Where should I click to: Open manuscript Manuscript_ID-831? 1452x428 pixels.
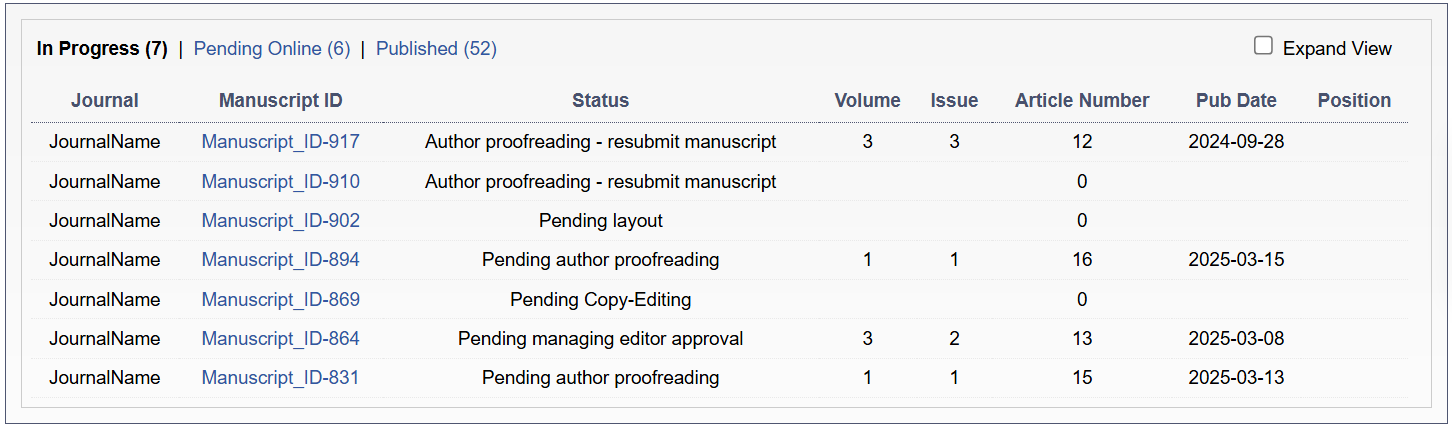click(280, 378)
